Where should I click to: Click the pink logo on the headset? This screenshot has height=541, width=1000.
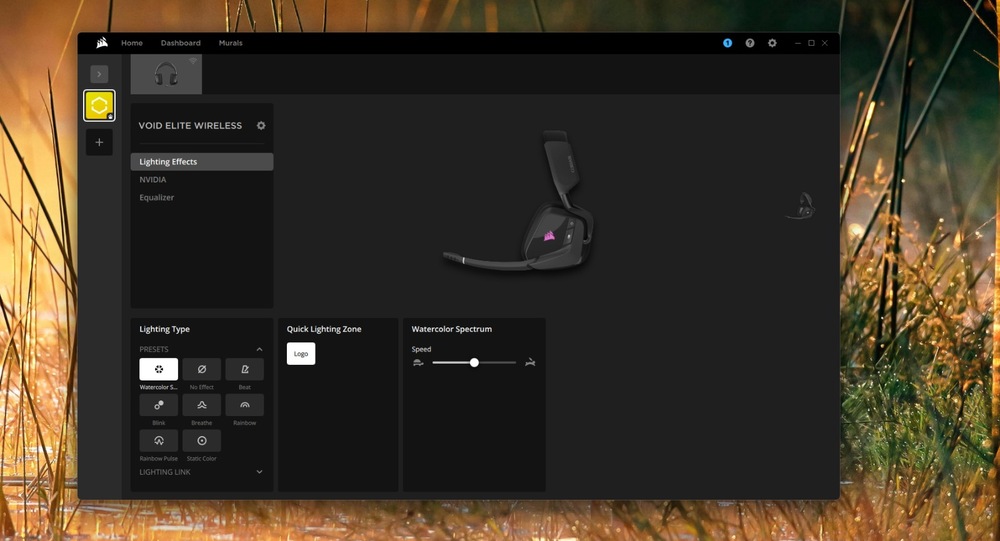pyautogui.click(x=549, y=236)
